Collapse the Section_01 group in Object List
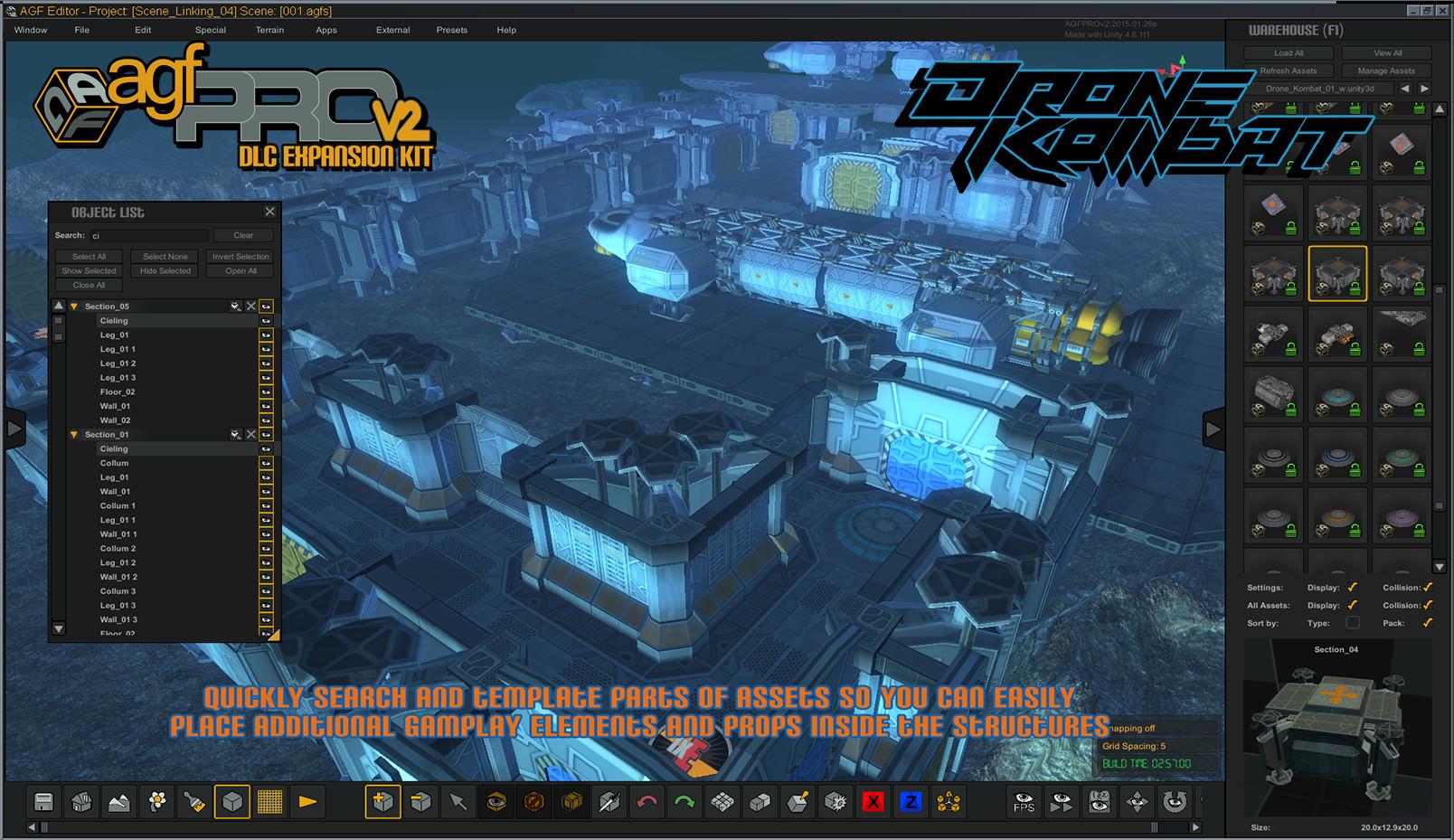 [74, 434]
